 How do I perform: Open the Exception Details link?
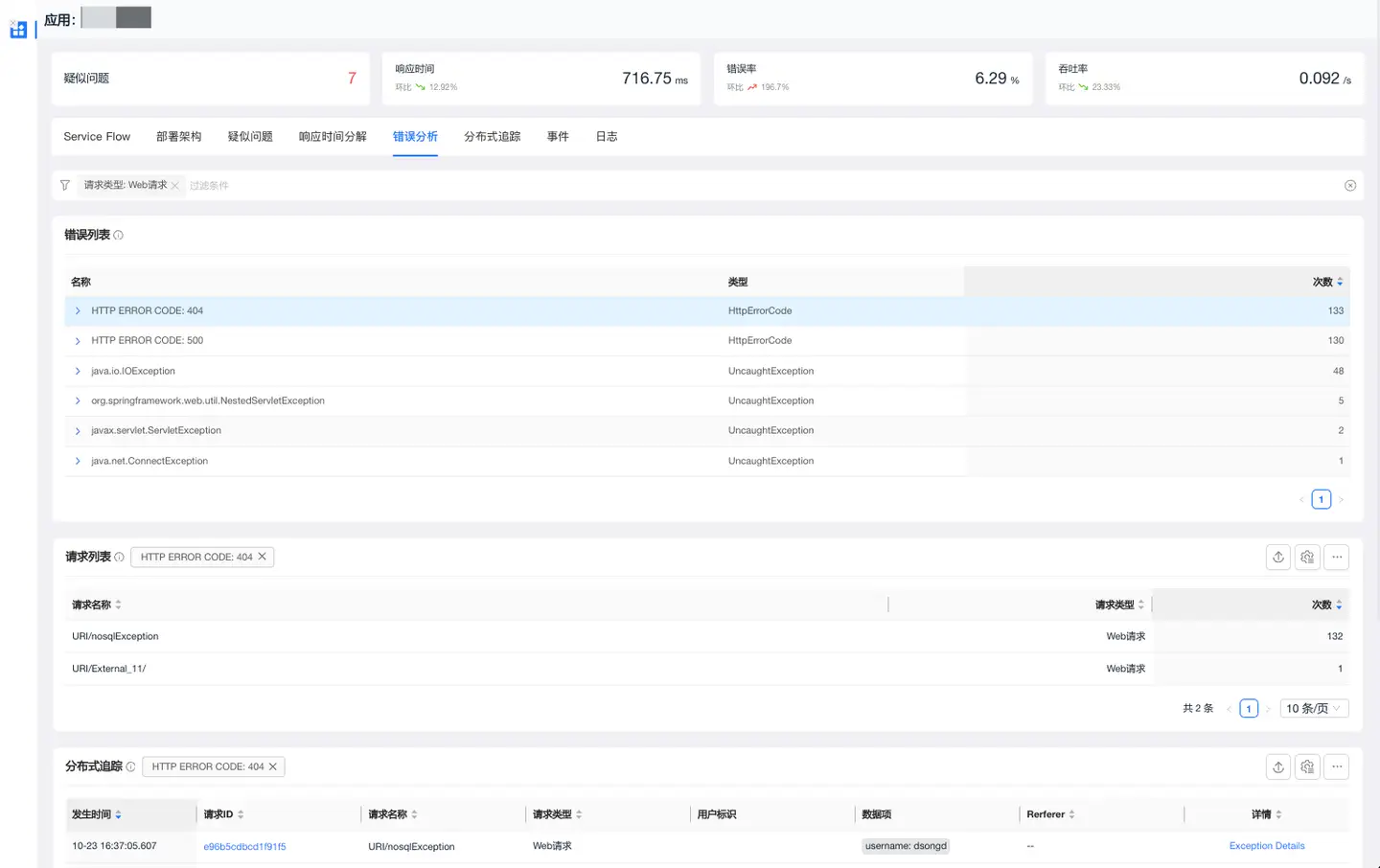[1266, 846]
